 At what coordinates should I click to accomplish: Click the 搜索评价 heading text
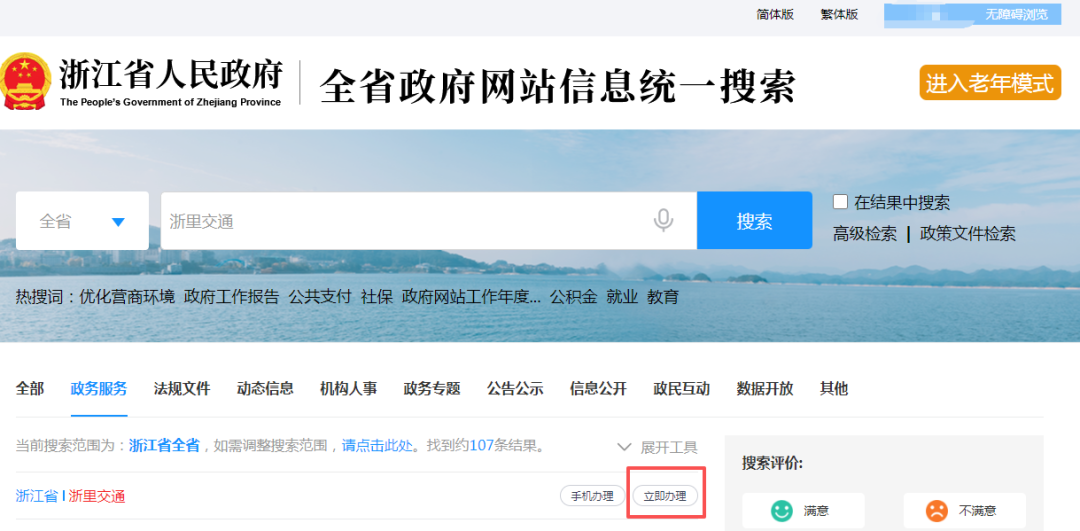coord(772,464)
